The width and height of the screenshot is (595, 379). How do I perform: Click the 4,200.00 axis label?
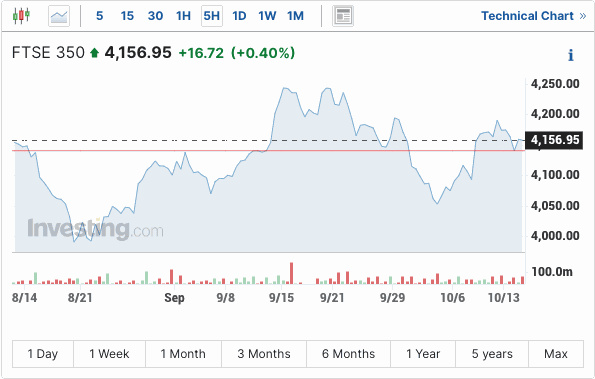tap(555, 114)
